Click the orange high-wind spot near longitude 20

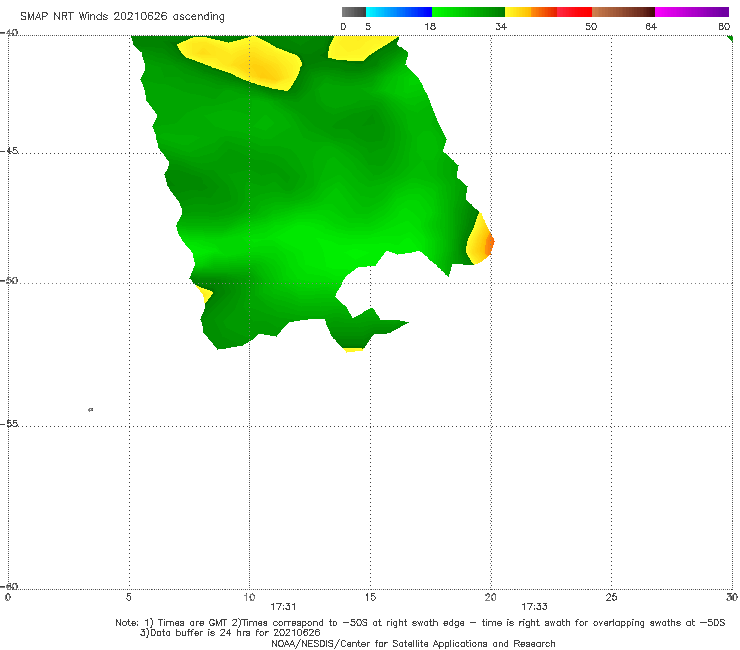point(489,242)
